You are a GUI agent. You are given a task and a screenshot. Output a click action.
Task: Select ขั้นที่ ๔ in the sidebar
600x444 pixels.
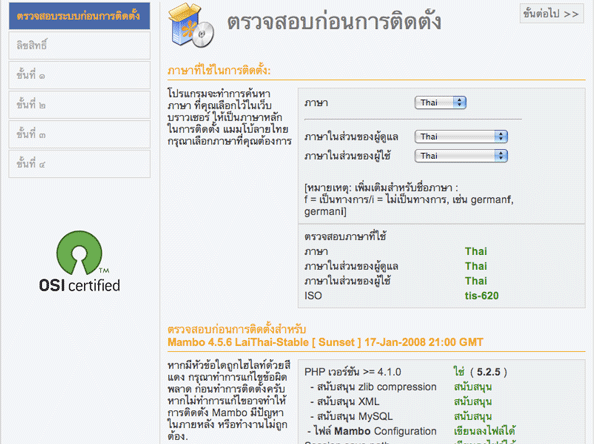79,163
